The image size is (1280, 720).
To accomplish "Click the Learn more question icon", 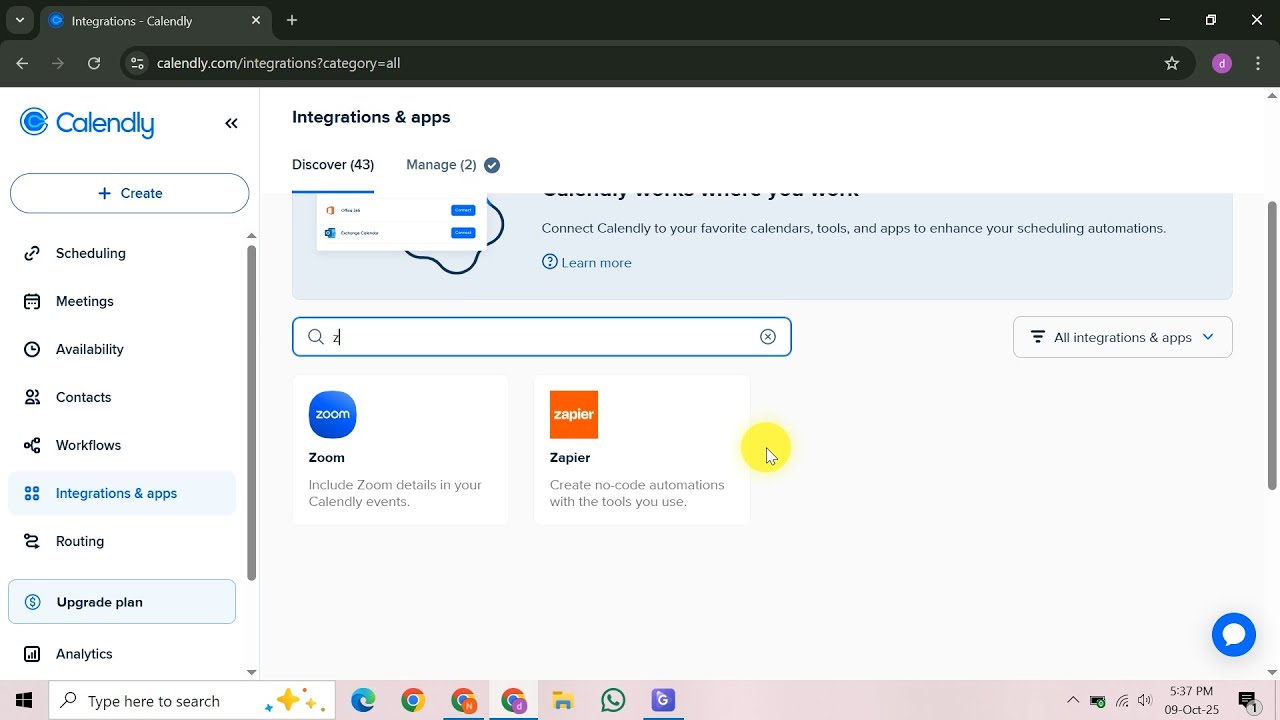I will coord(550,262).
